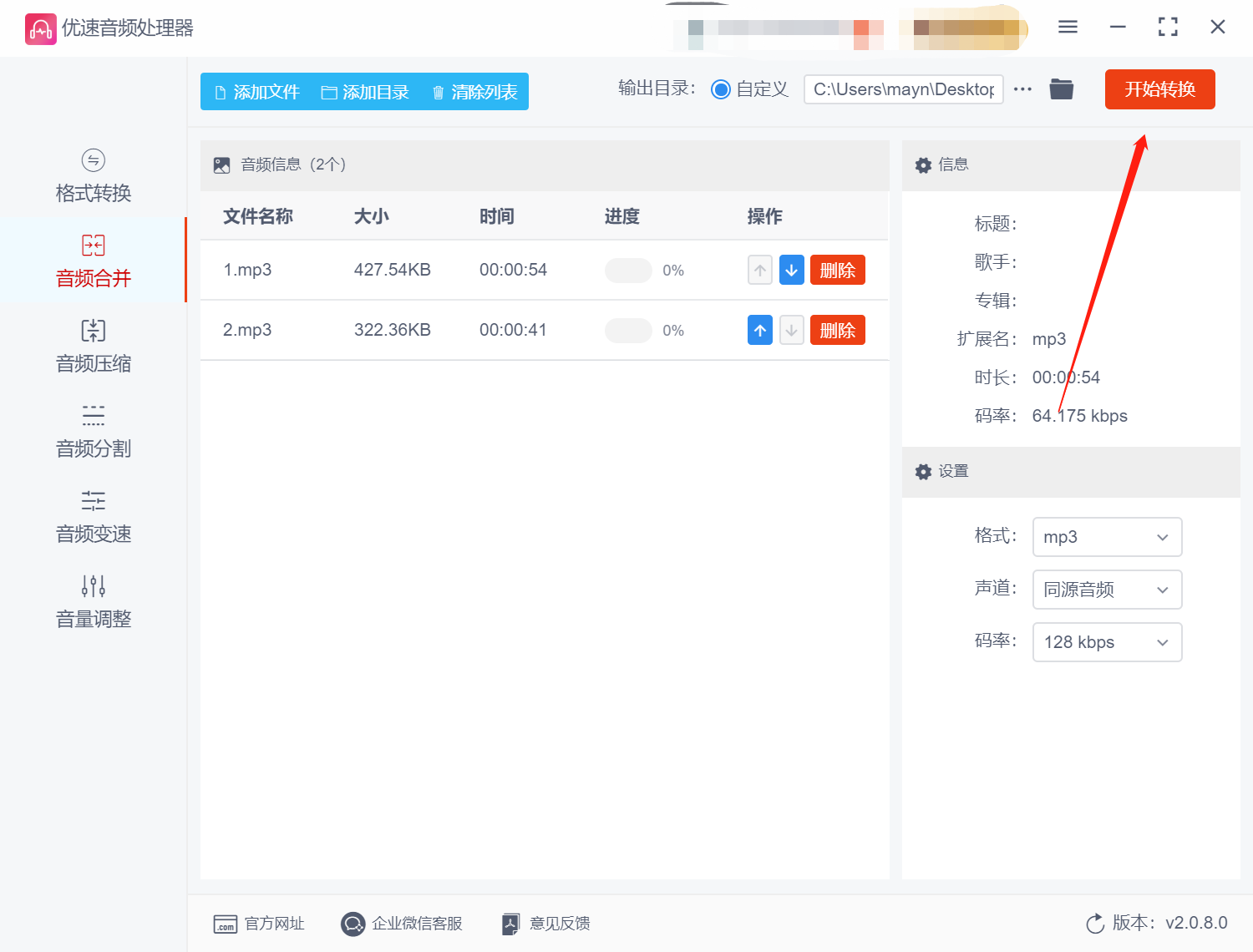Click the 添加目录 button
This screenshot has width=1253, height=952.
pyautogui.click(x=365, y=92)
